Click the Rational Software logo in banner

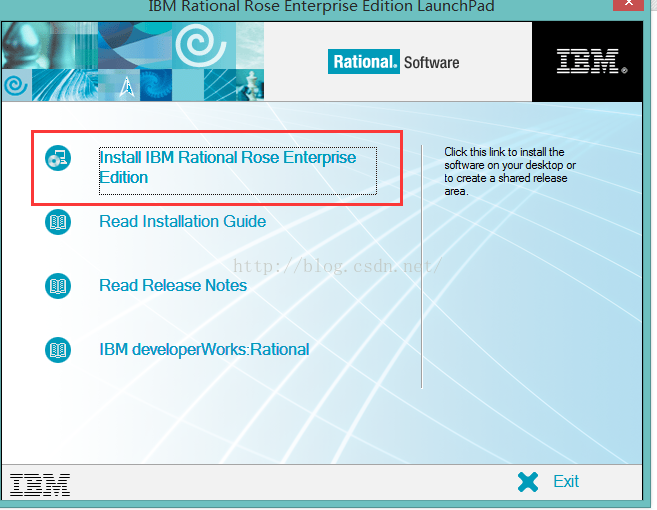coord(393,62)
